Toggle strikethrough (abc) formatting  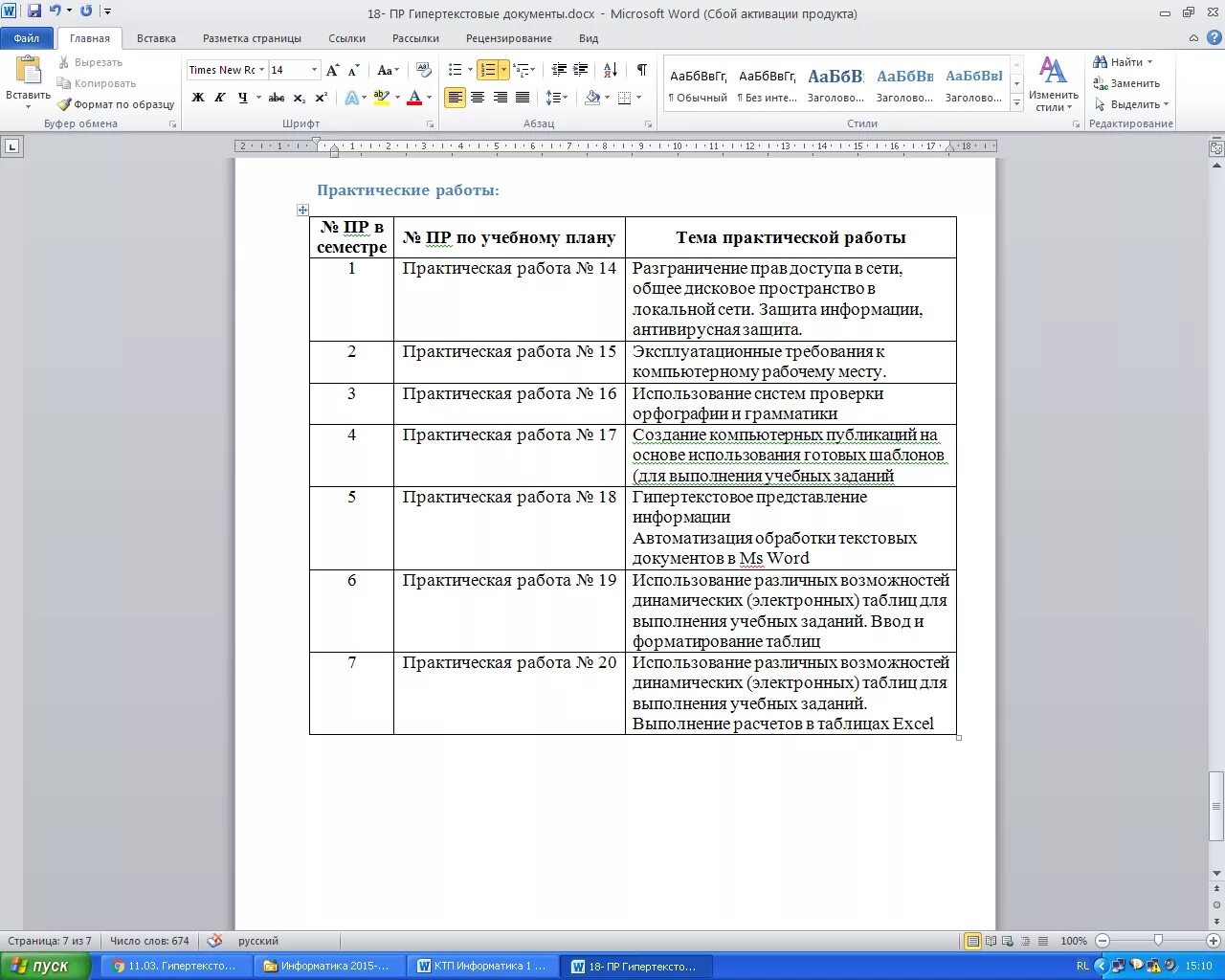[x=277, y=98]
